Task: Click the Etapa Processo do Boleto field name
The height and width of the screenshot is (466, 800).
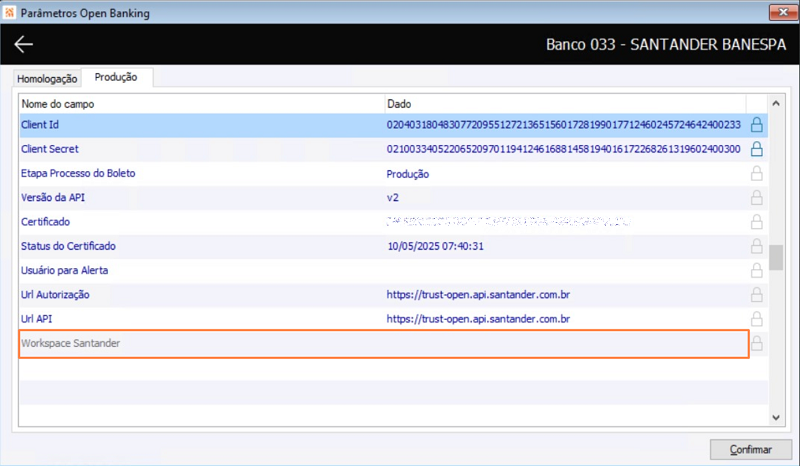Action: coord(78,174)
